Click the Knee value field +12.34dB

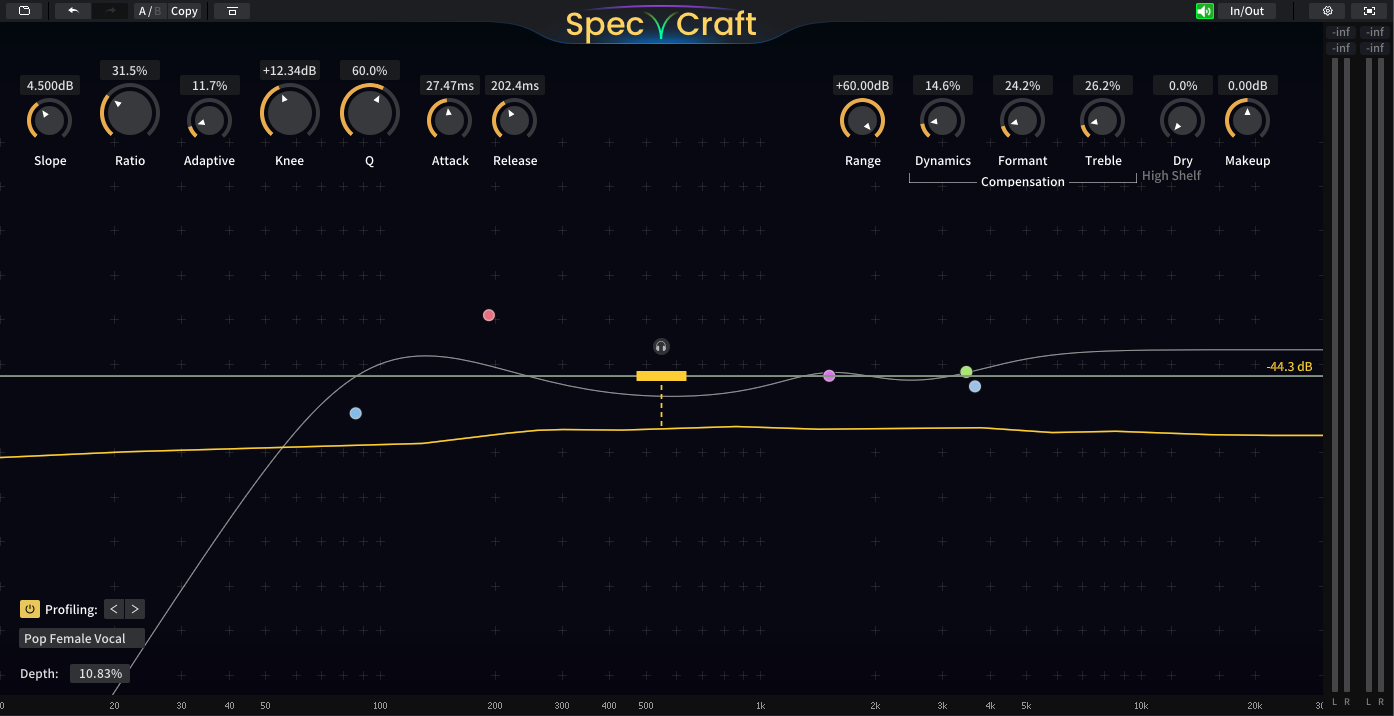(290, 71)
